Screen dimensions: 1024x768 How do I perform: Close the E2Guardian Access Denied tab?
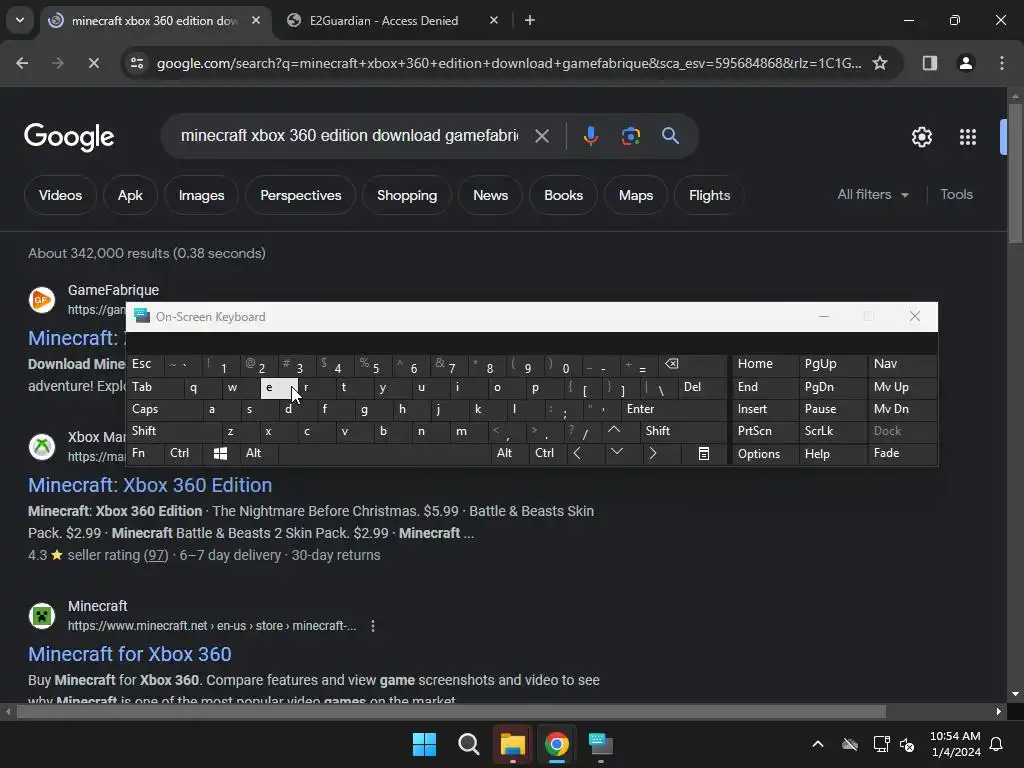click(x=494, y=20)
